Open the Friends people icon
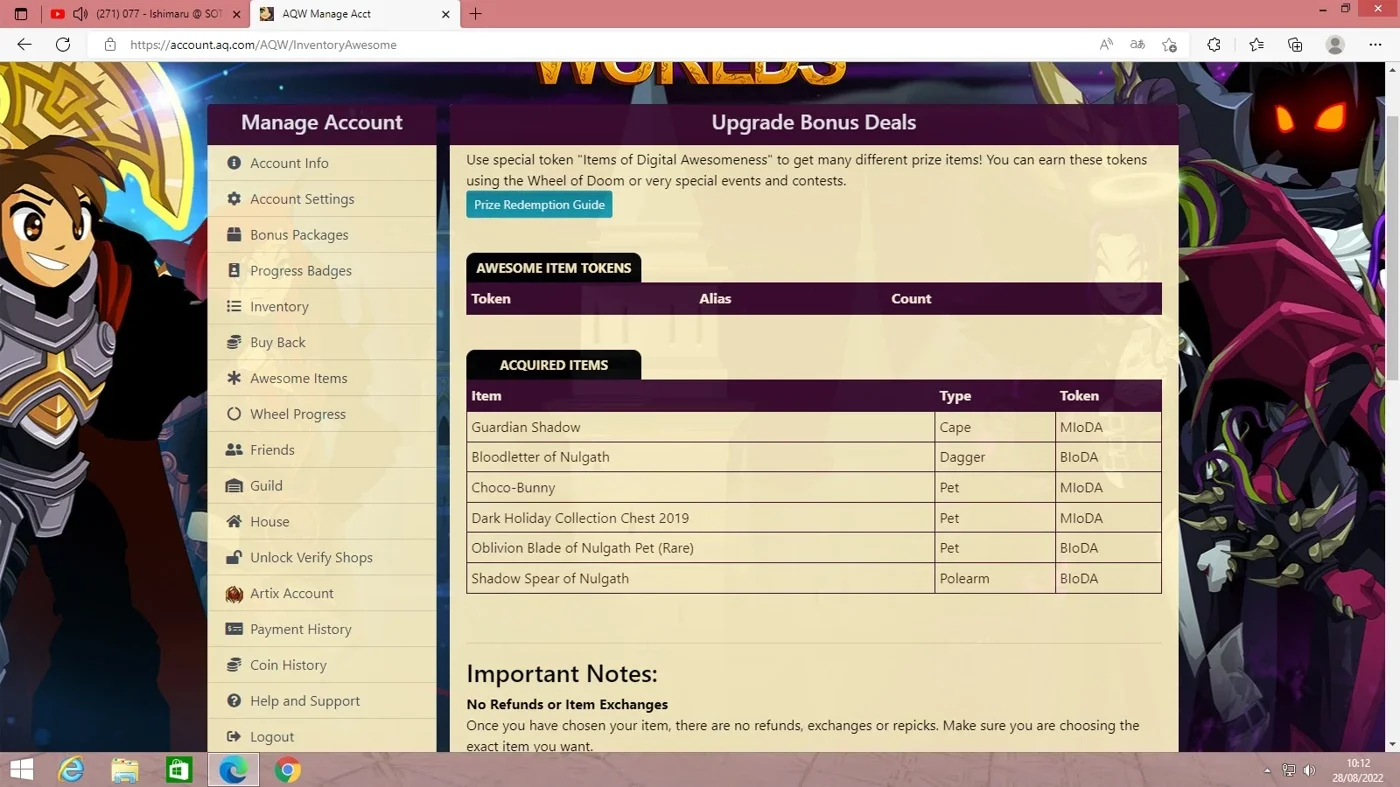Screen dimensions: 1400x787 point(234,450)
